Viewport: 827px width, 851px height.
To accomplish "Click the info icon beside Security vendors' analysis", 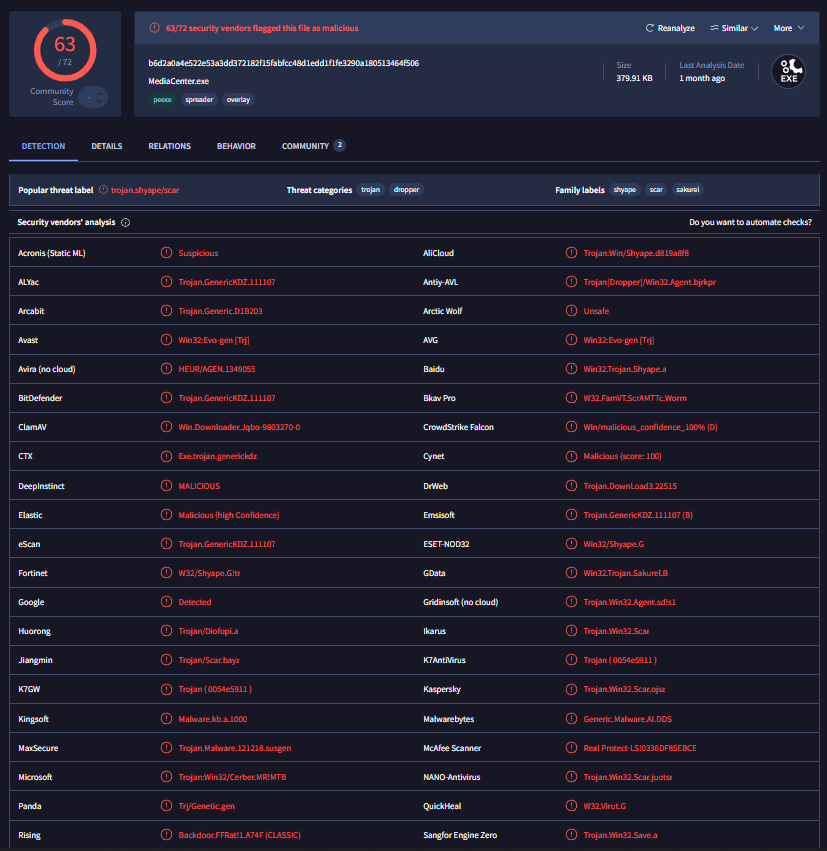I will point(125,223).
